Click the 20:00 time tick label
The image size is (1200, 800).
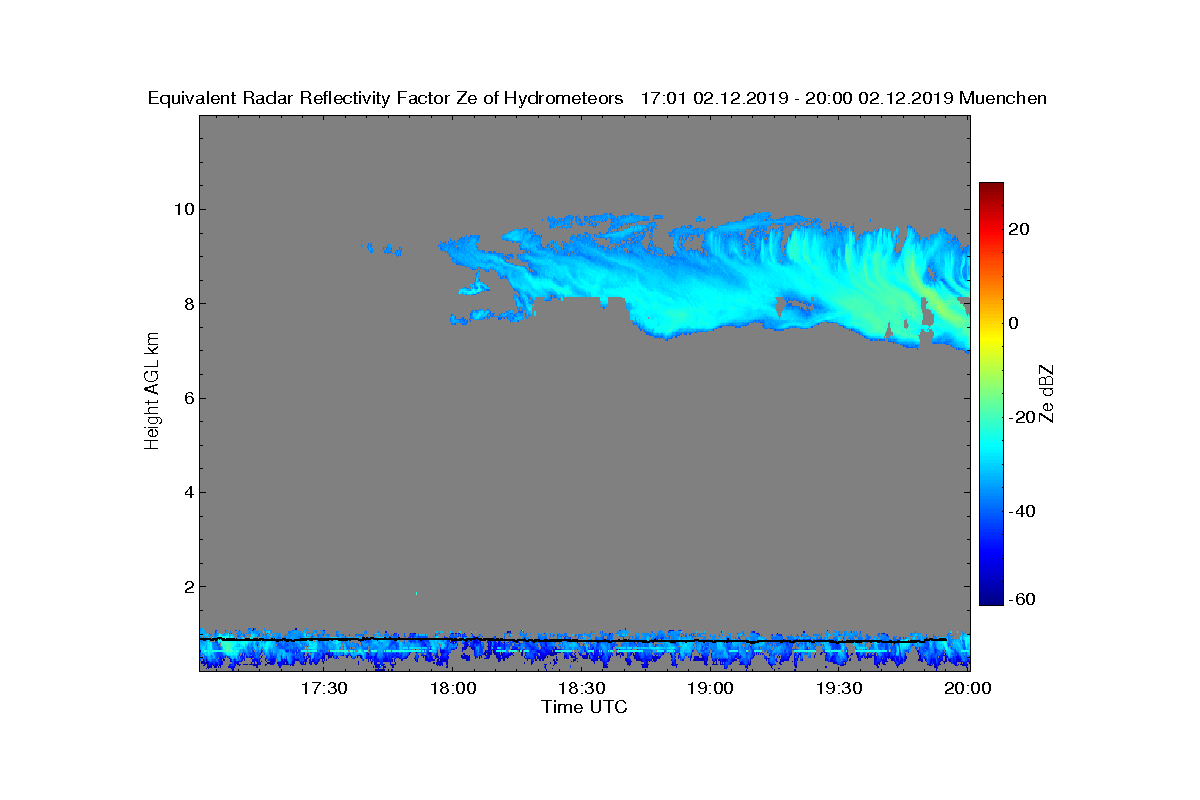click(967, 689)
